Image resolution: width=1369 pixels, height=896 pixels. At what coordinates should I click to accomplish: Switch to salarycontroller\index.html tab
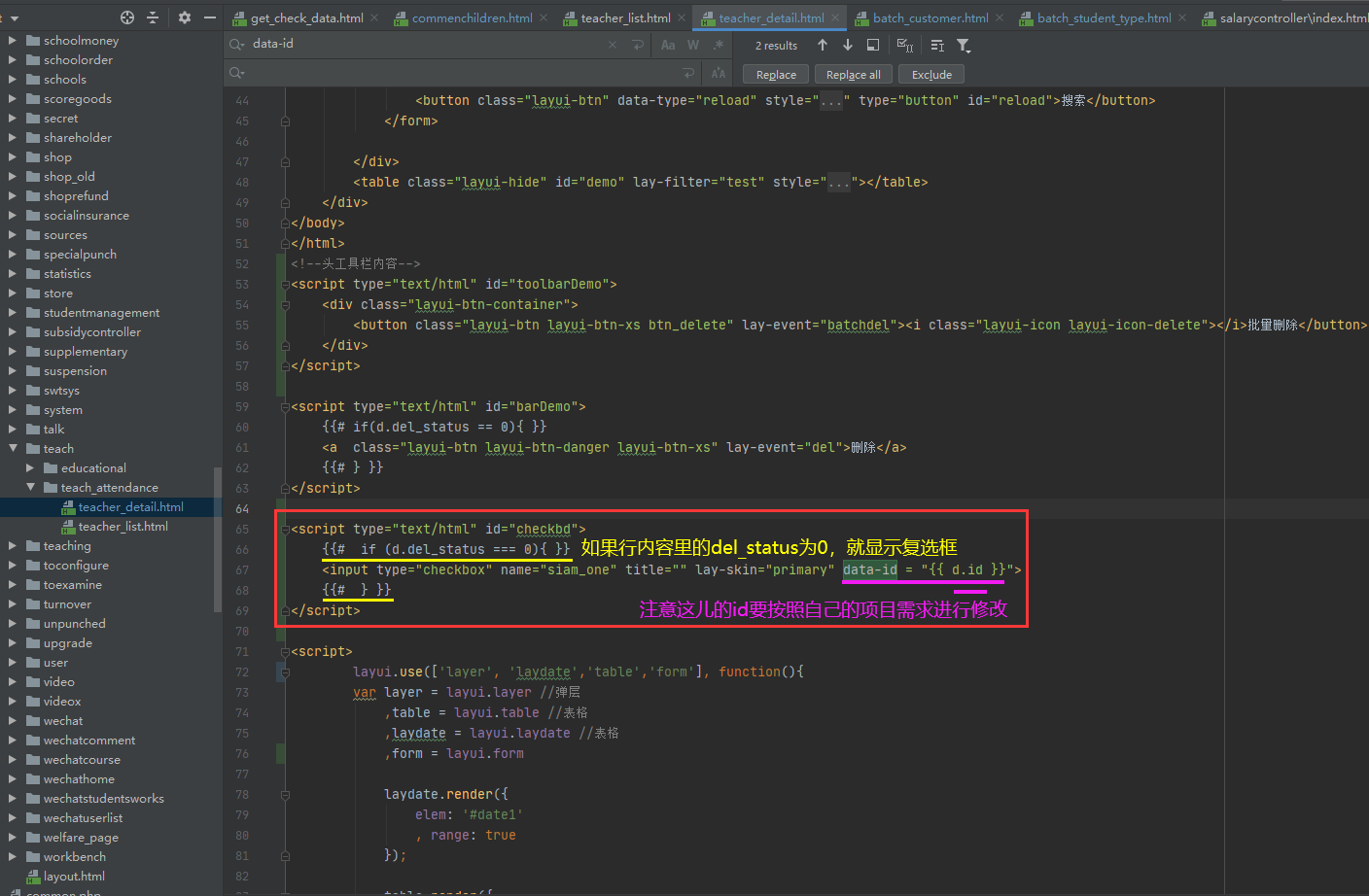click(1285, 17)
